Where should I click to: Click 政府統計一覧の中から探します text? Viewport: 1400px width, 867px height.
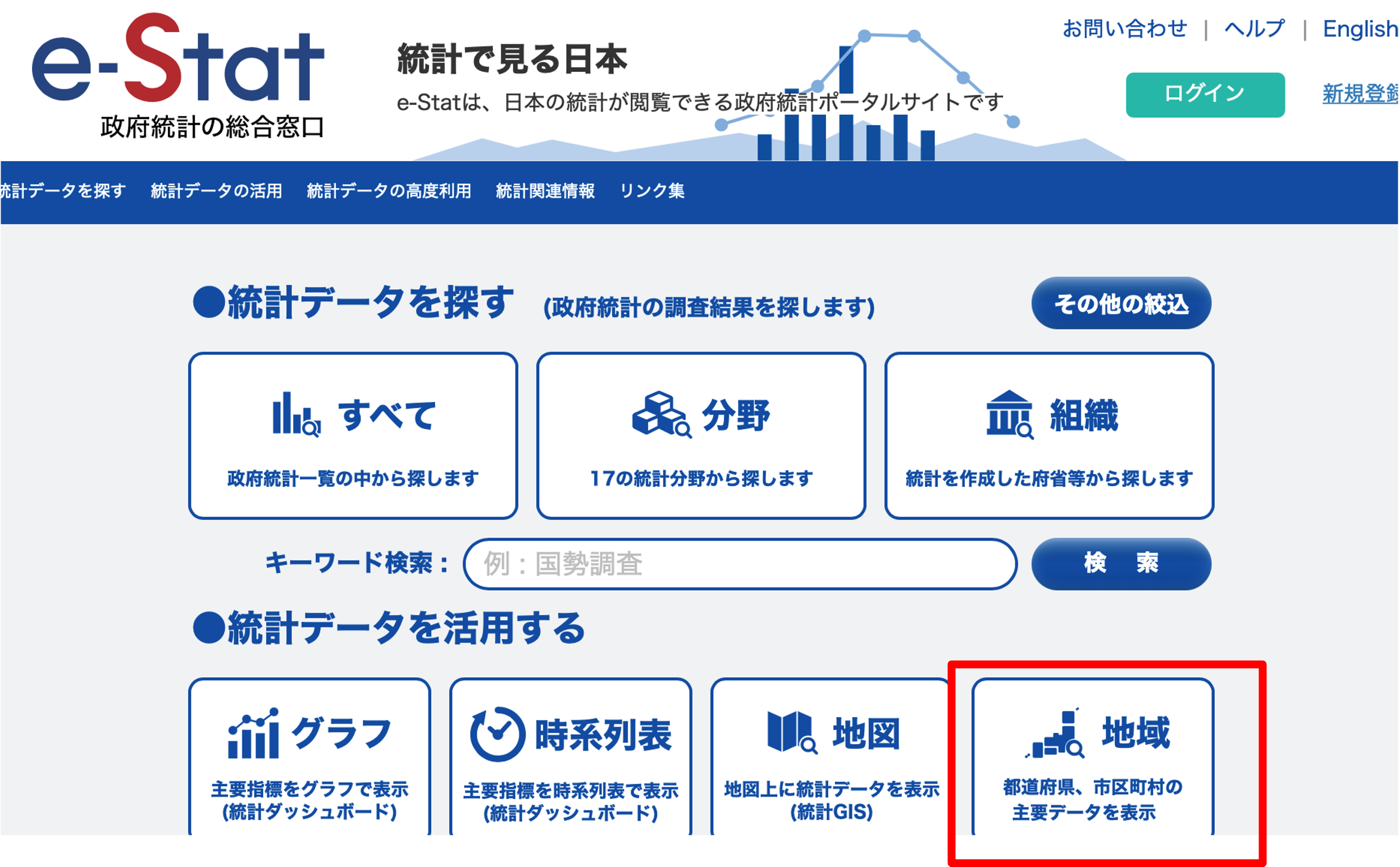pyautogui.click(x=353, y=478)
